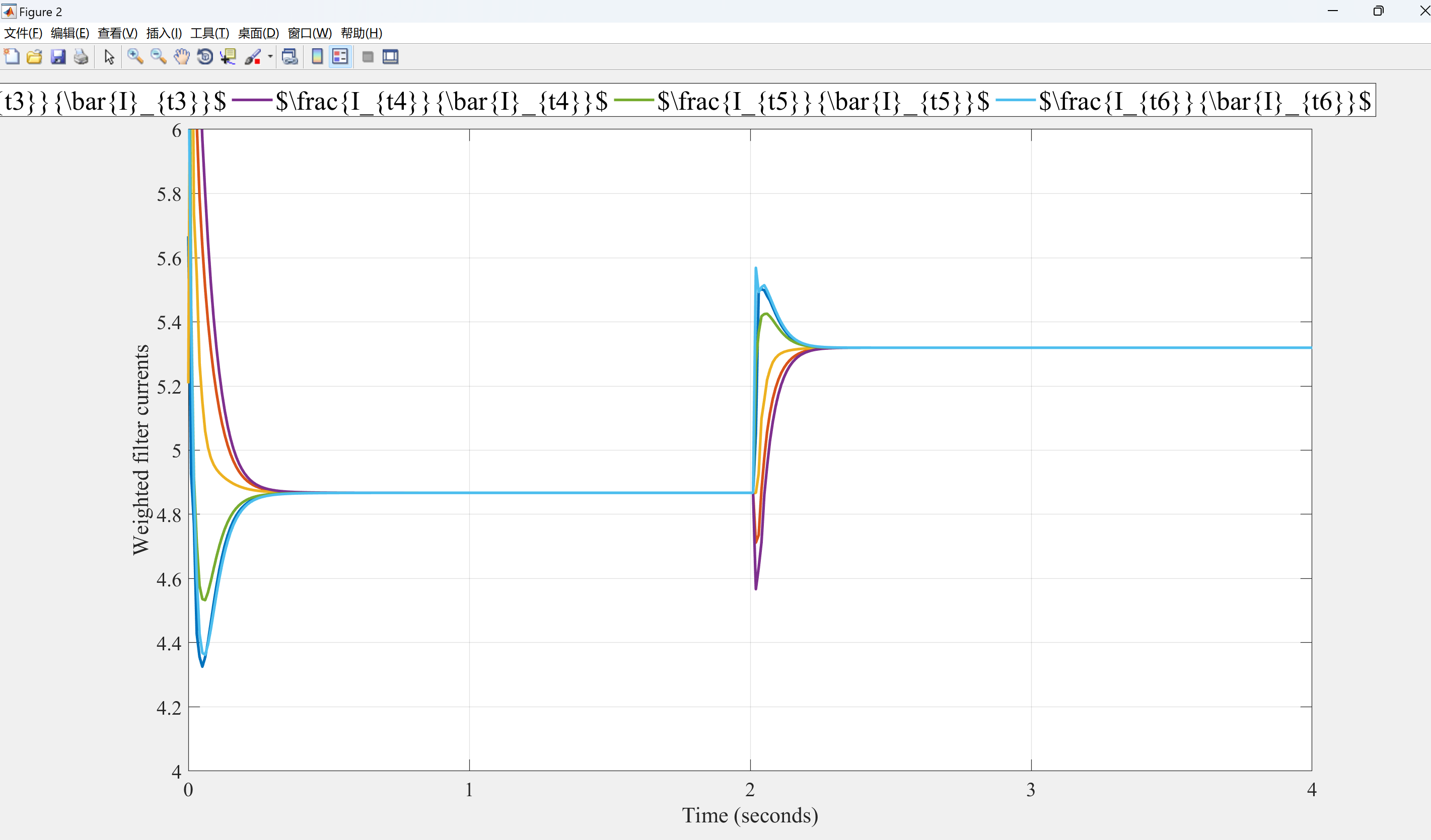Create a new figure from the toolbar

[12, 57]
